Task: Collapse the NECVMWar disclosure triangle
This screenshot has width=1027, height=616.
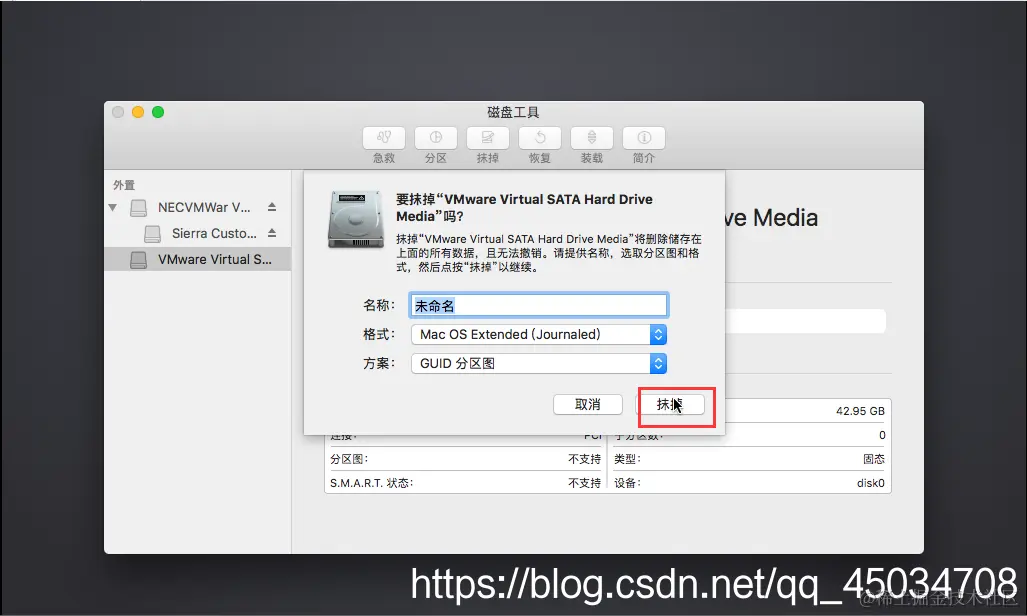Action: tap(113, 208)
